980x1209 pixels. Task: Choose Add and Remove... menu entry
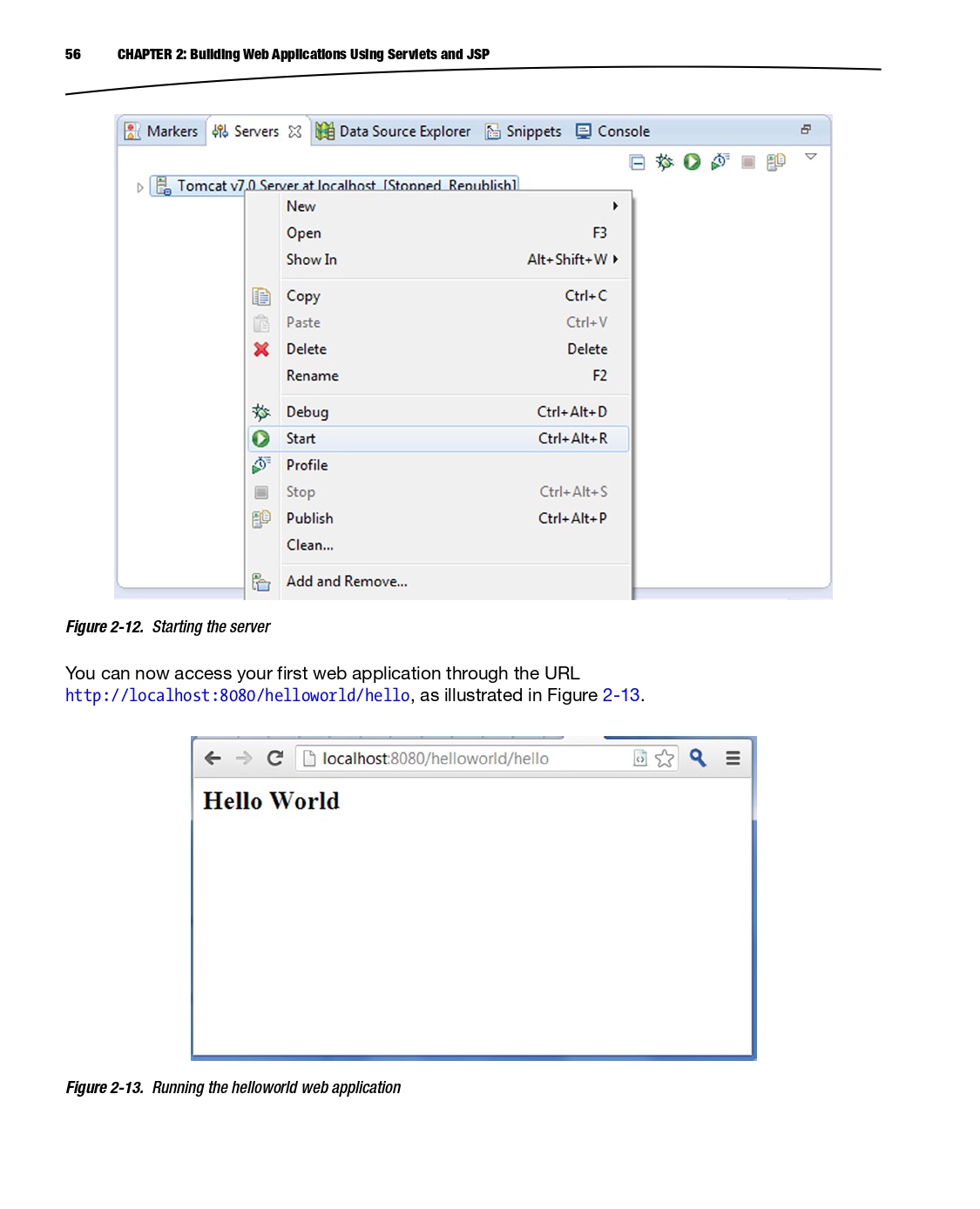[438, 581]
